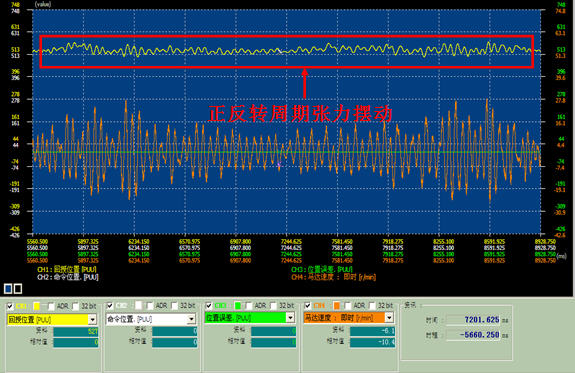Screen dimensions: 575x373
Task: Click the orange CH4 color swatch
Action: [337, 306]
